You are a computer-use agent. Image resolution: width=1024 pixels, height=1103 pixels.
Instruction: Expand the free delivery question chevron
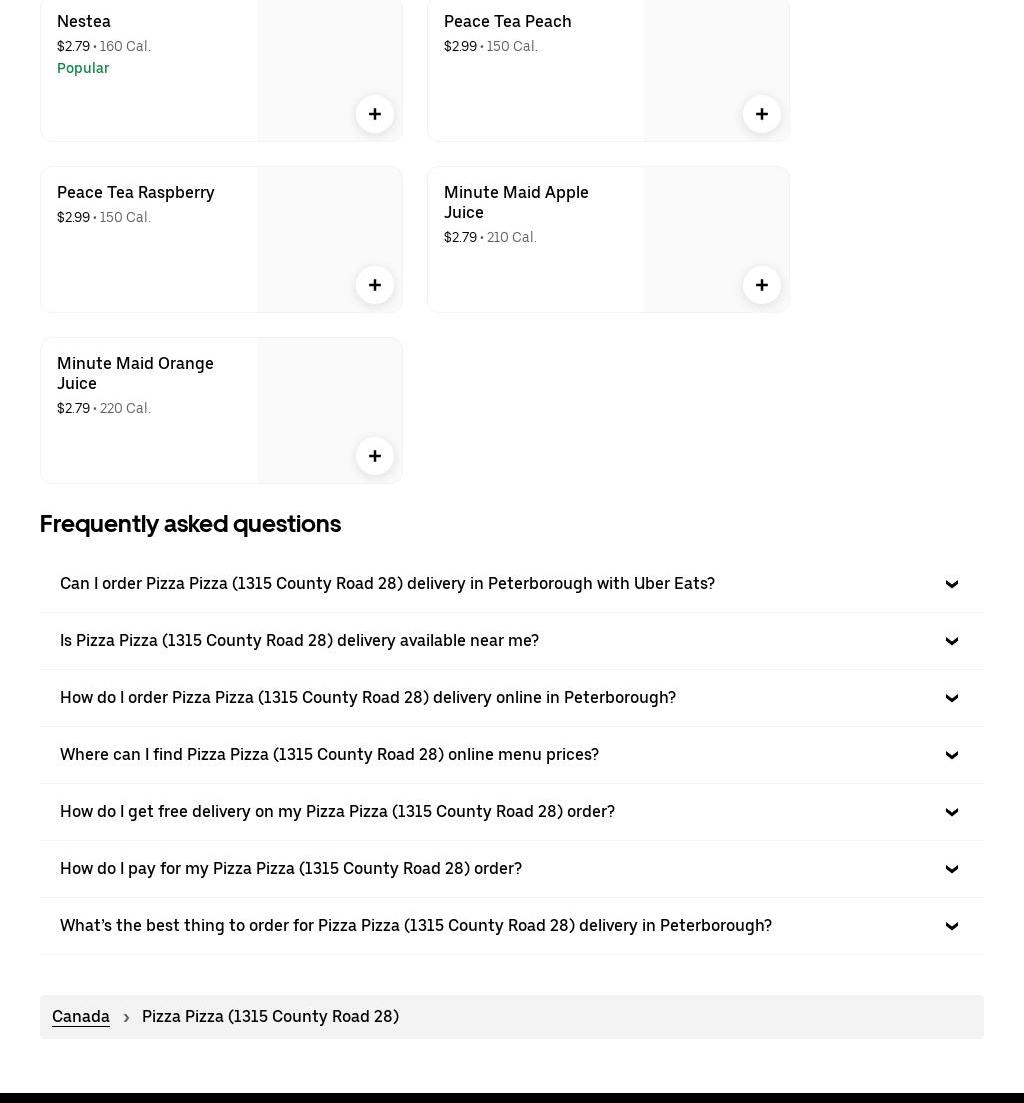[x=952, y=812]
